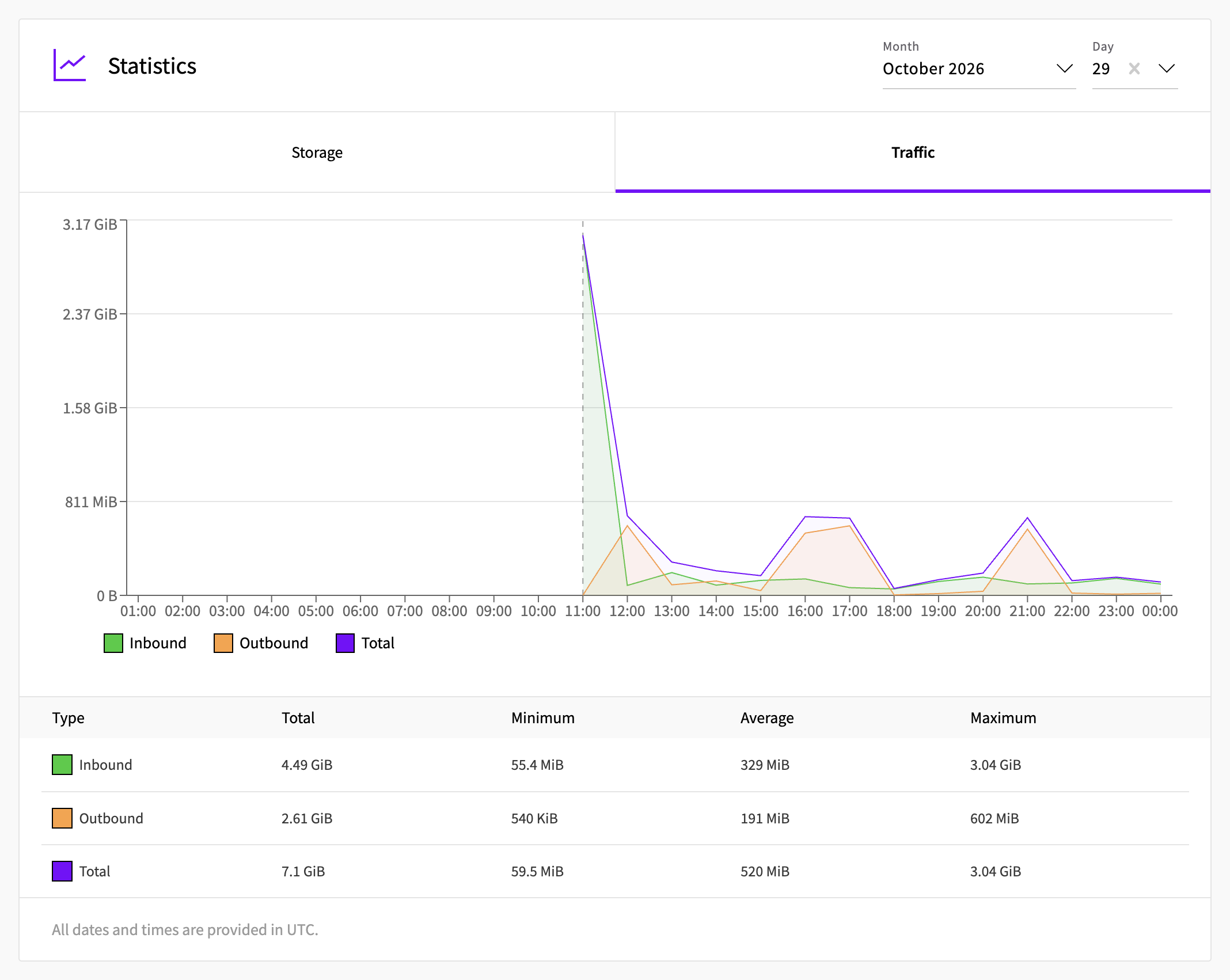Click the 811 MiB y-axis label
Viewport: 1230px width, 980px height.
pos(91,502)
